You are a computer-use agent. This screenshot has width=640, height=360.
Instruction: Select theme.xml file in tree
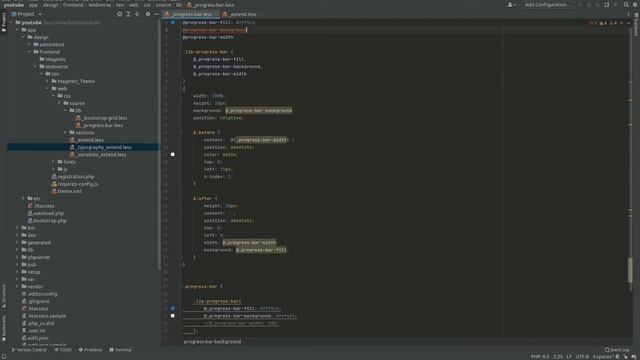67,191
